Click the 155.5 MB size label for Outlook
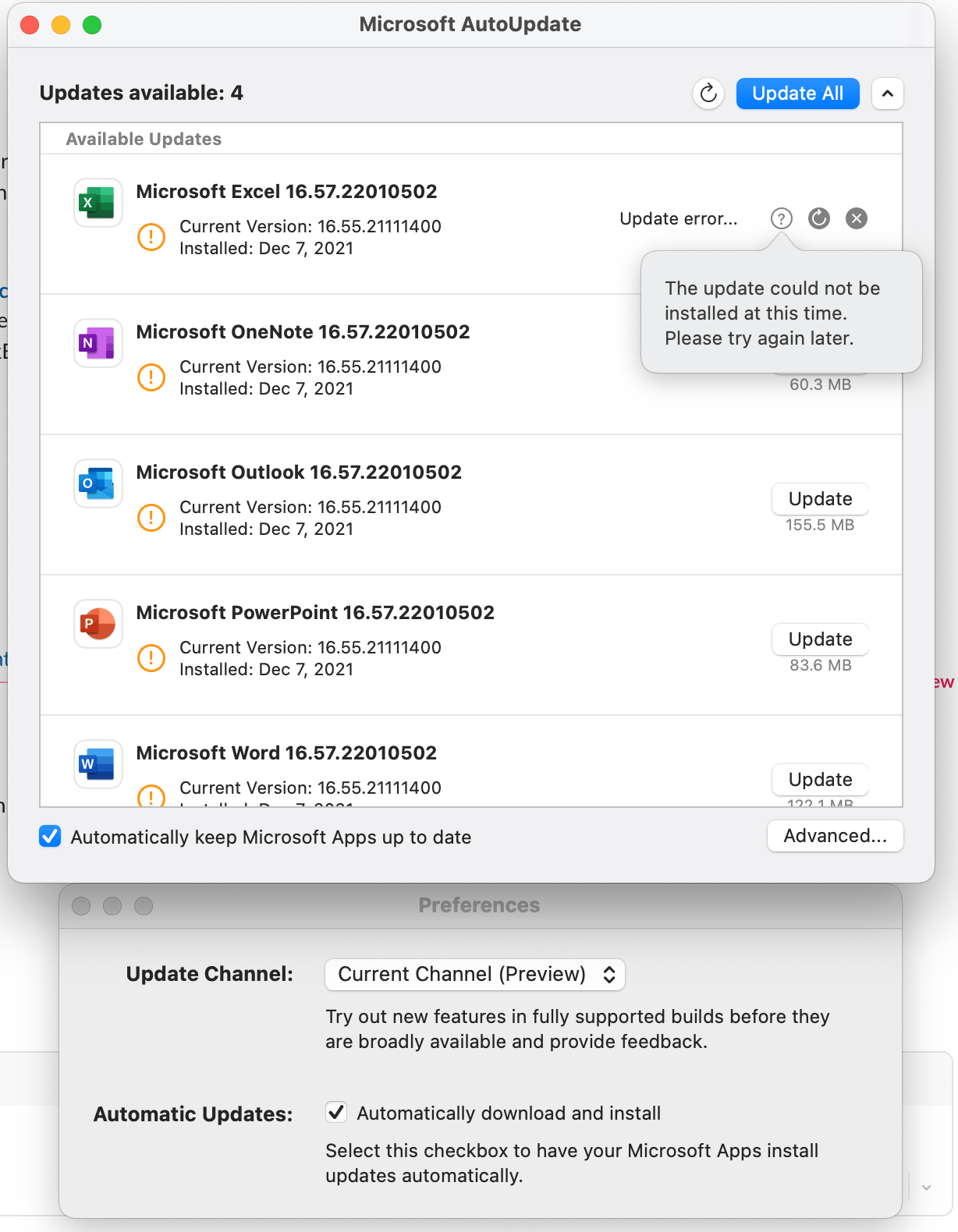Screen dimensions: 958x1232 [820, 525]
